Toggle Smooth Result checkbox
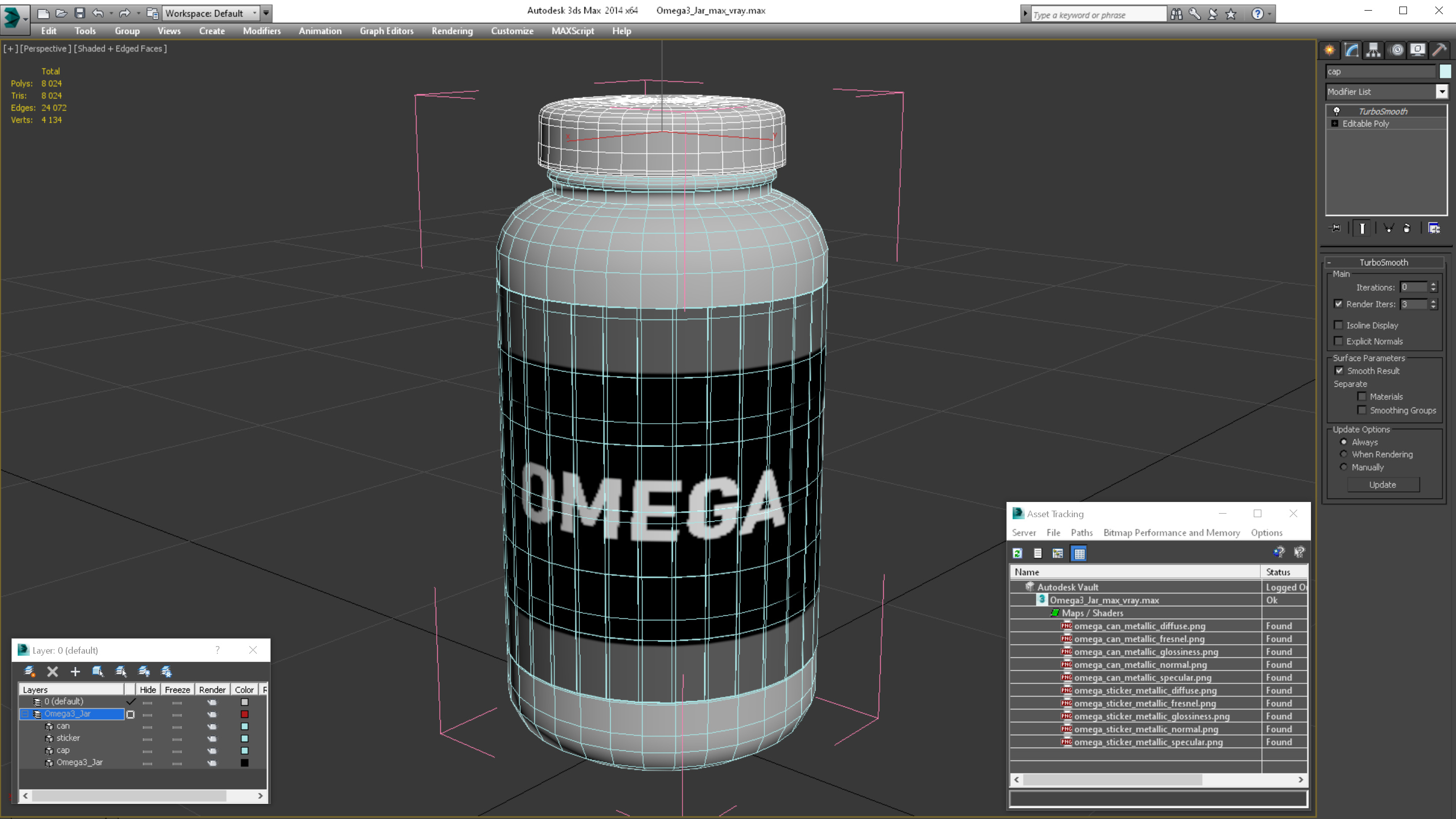This screenshot has height=819, width=1456. [1339, 371]
